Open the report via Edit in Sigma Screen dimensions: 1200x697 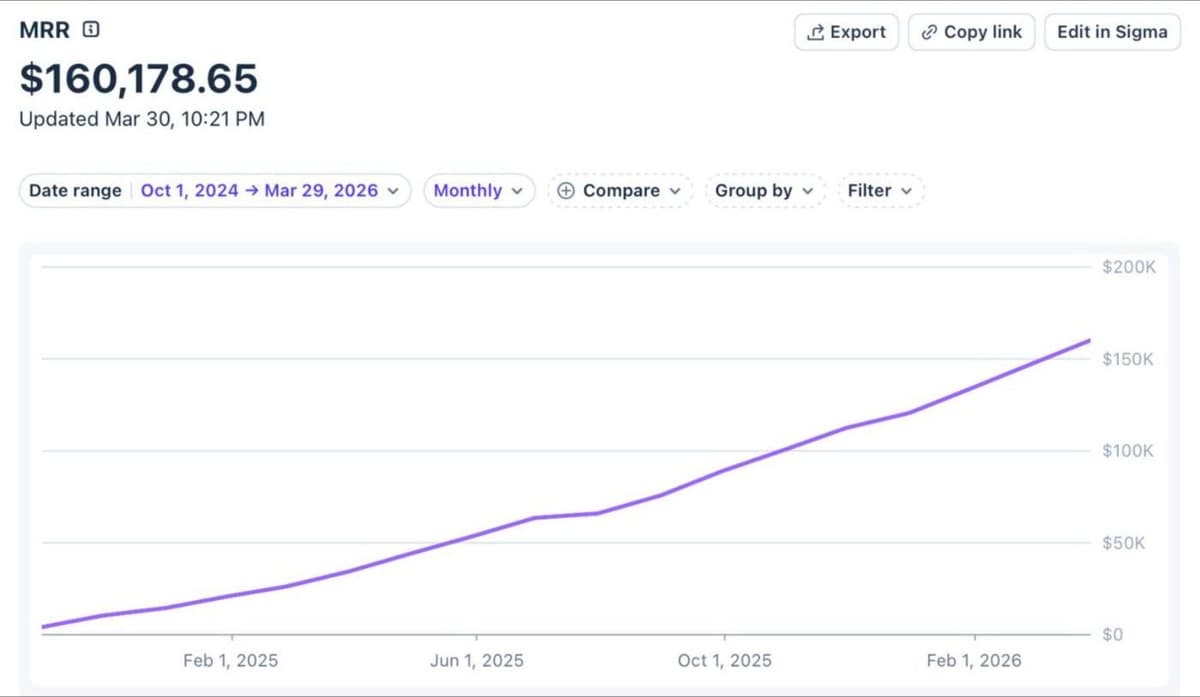coord(1112,32)
